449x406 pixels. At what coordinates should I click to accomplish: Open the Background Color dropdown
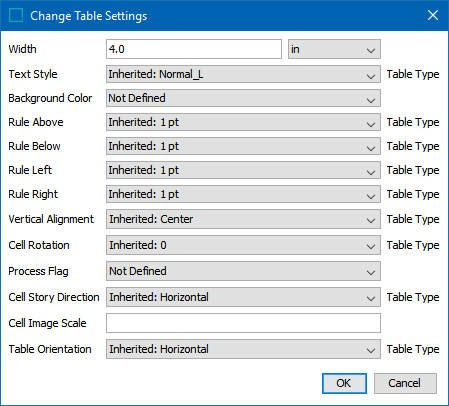(x=243, y=98)
